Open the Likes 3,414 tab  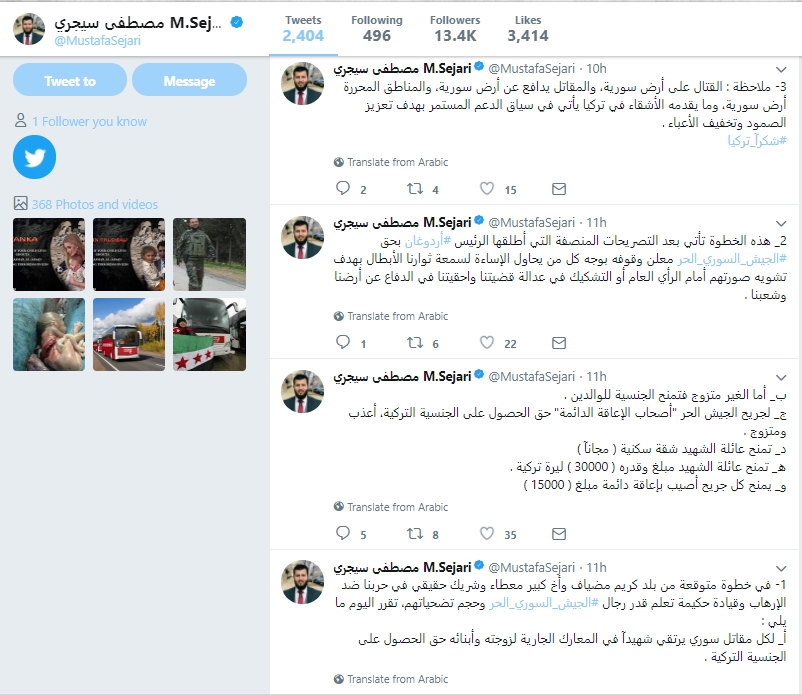[x=527, y=29]
